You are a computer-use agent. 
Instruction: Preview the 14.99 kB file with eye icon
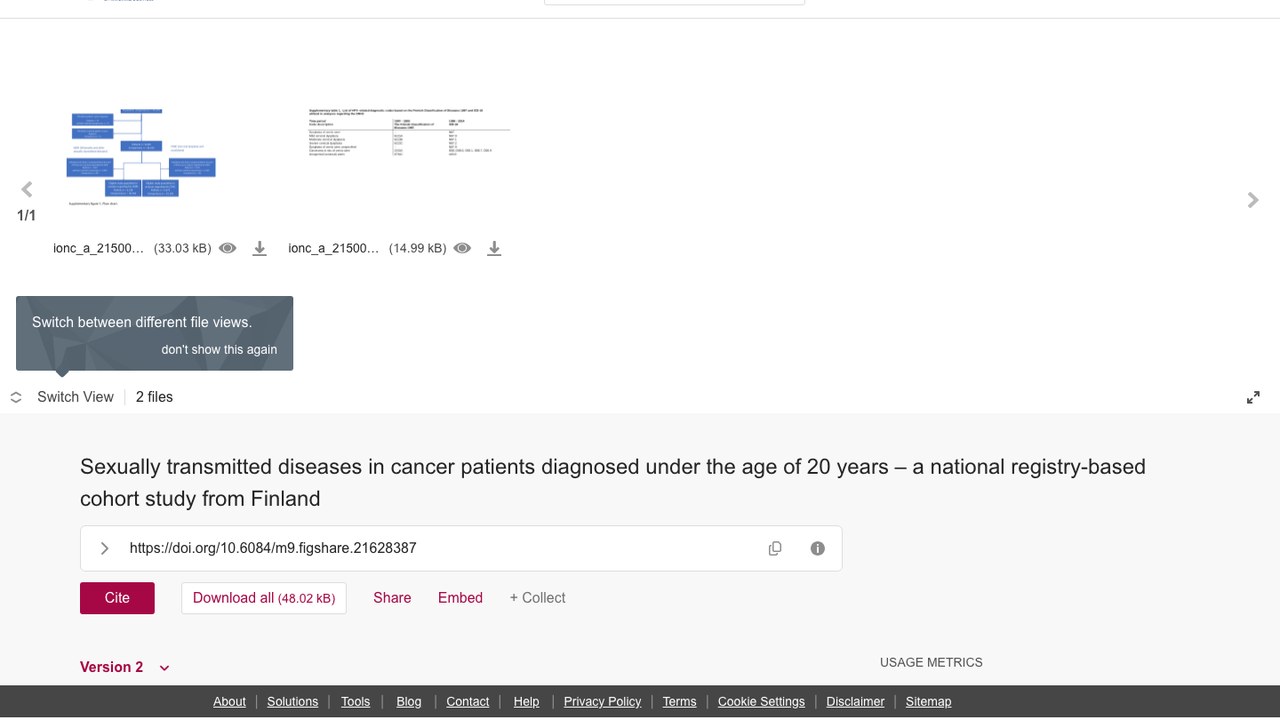click(462, 248)
